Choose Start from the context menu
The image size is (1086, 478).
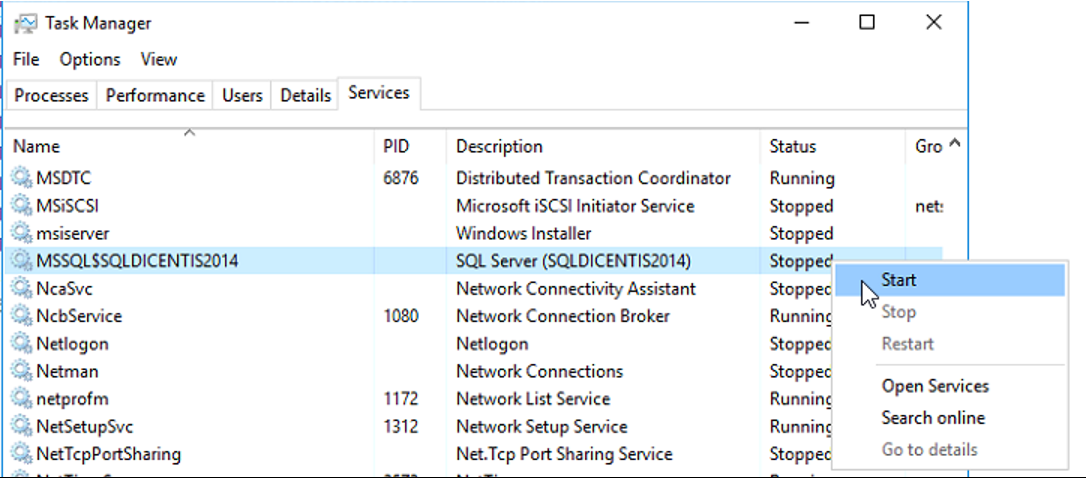point(898,281)
